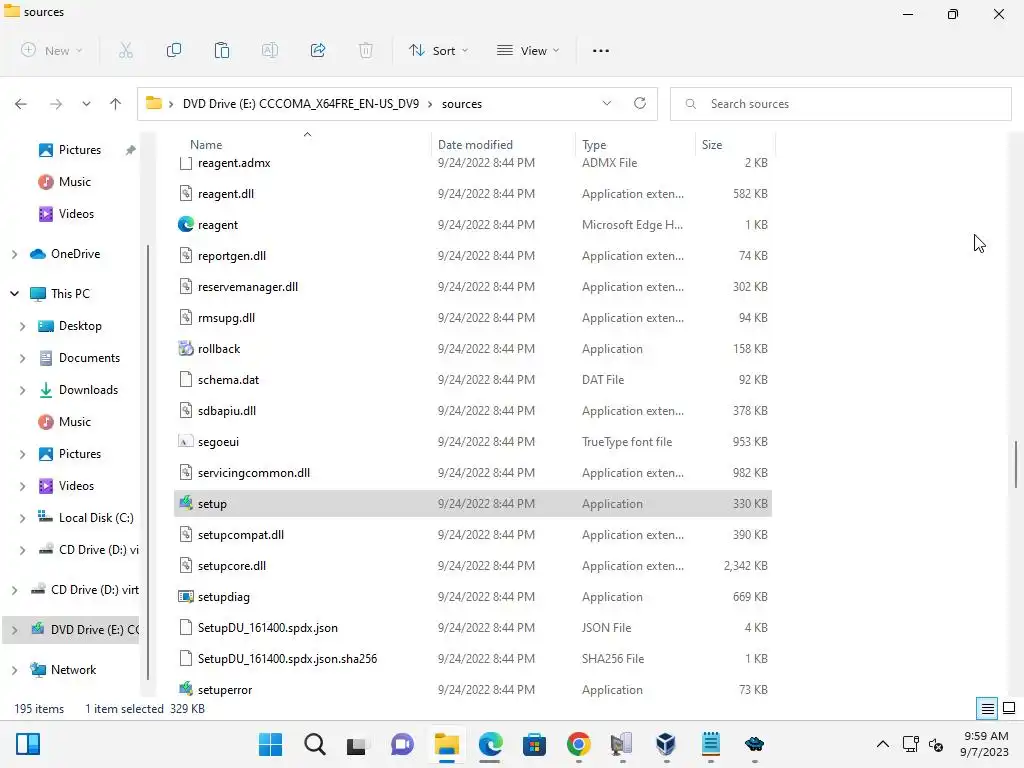This screenshot has height=768, width=1024.
Task: Go forward with the right arrow
Action: [56, 104]
